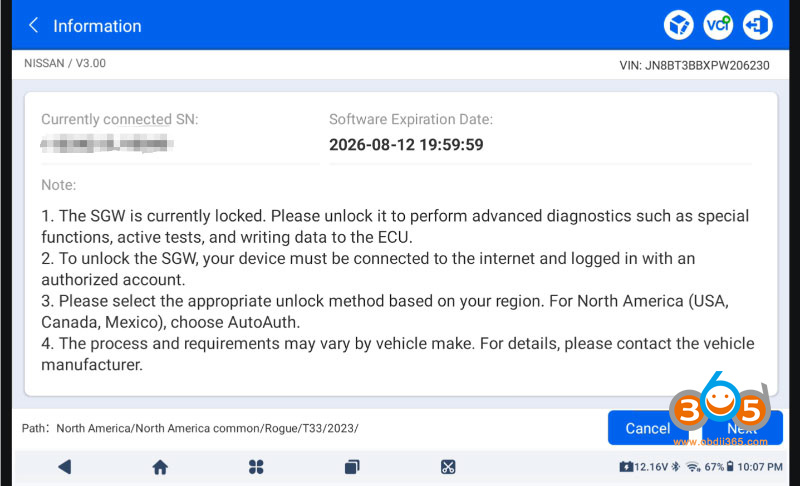Click the VIN number text
This screenshot has height=486, width=800.
coord(694,65)
